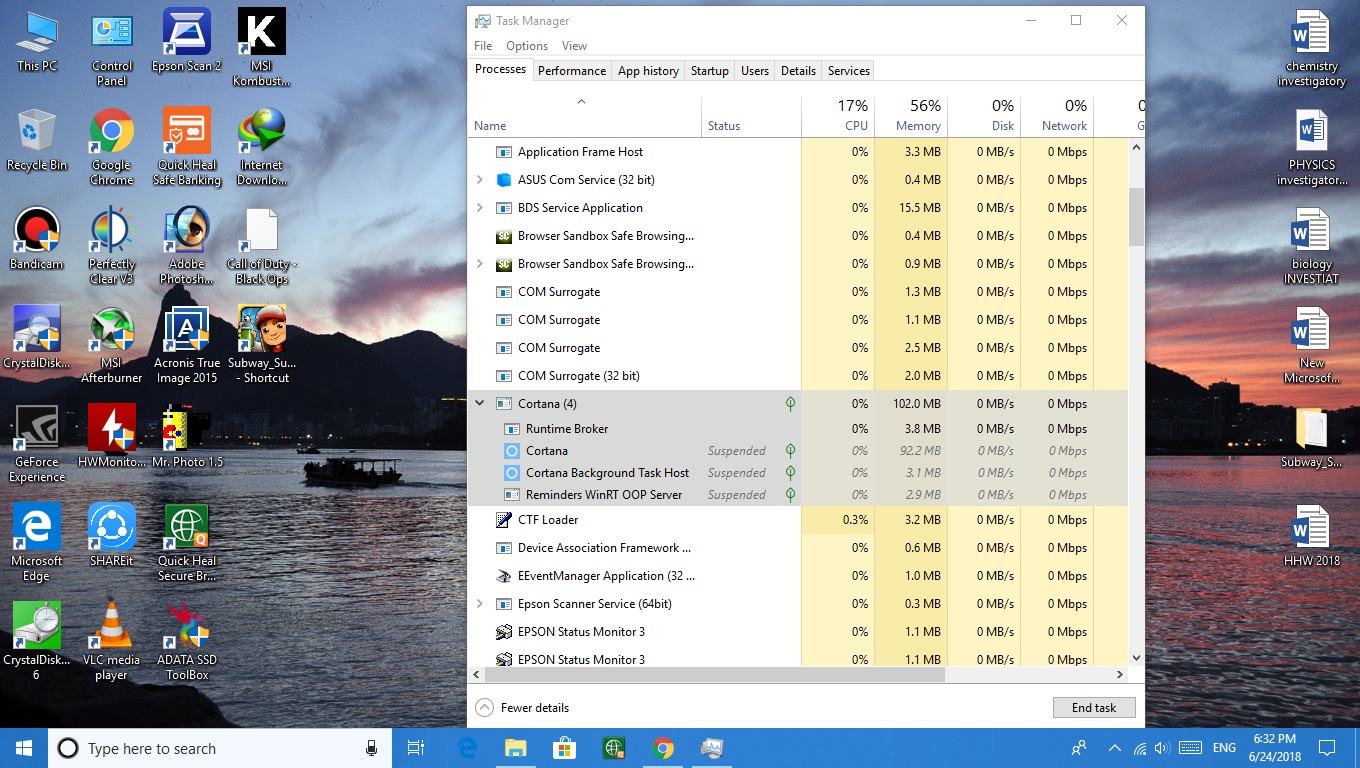Collapse the Cortana (4) process group
The width and height of the screenshot is (1360, 768).
coord(480,403)
